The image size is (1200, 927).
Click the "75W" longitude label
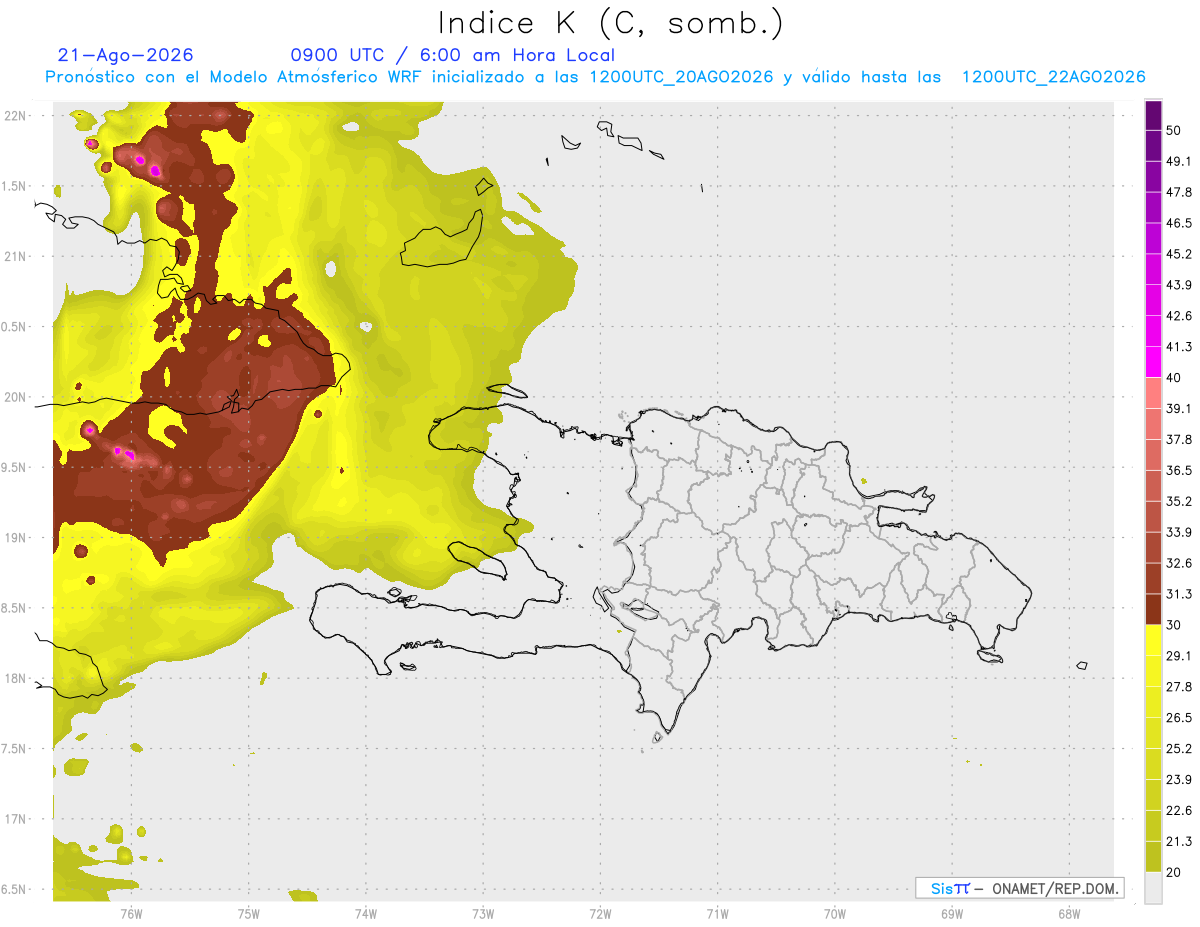pyautogui.click(x=248, y=913)
